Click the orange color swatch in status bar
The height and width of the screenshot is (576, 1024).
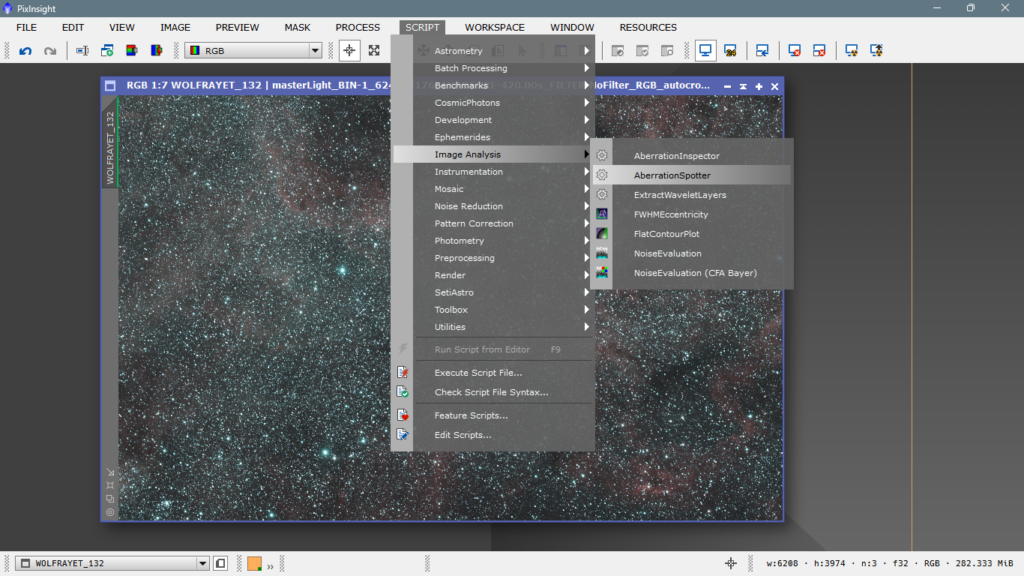255,563
